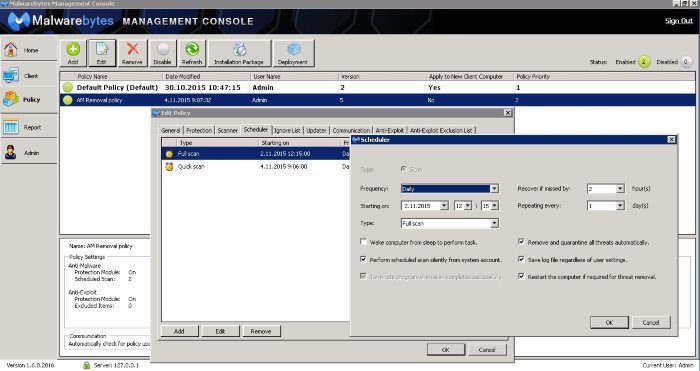Open the Installation Package toolbar icon

[x=239, y=49]
